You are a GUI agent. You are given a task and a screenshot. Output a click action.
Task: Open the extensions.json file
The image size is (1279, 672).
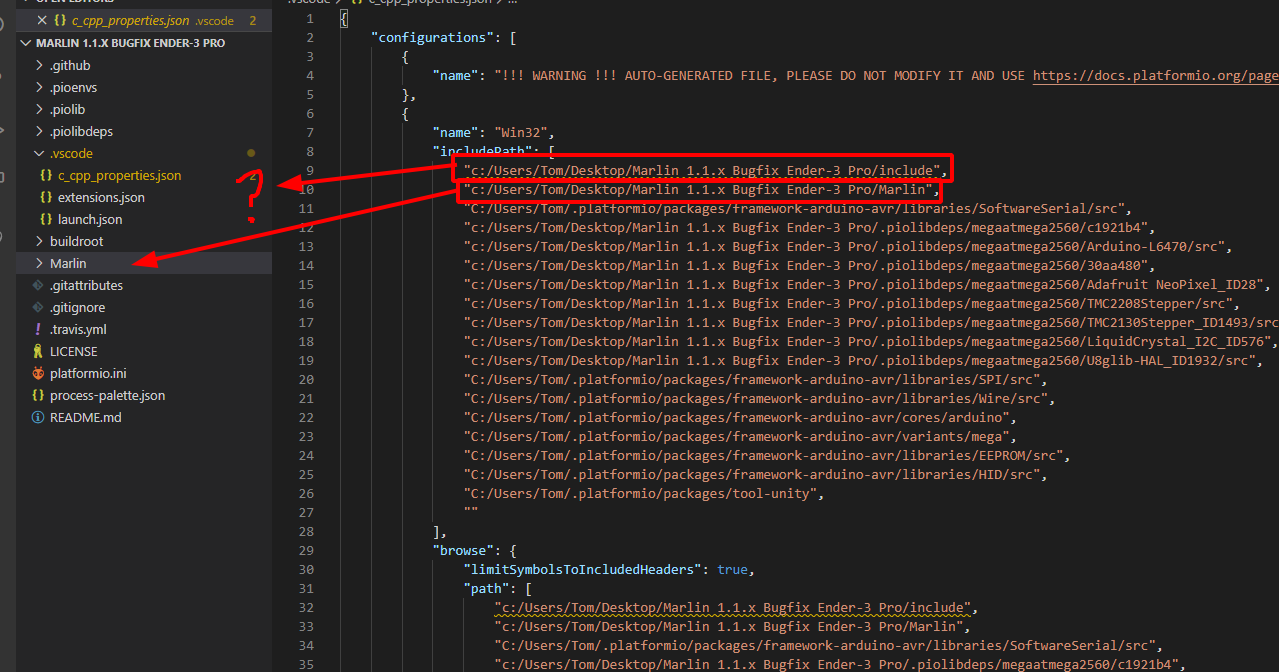pos(101,197)
